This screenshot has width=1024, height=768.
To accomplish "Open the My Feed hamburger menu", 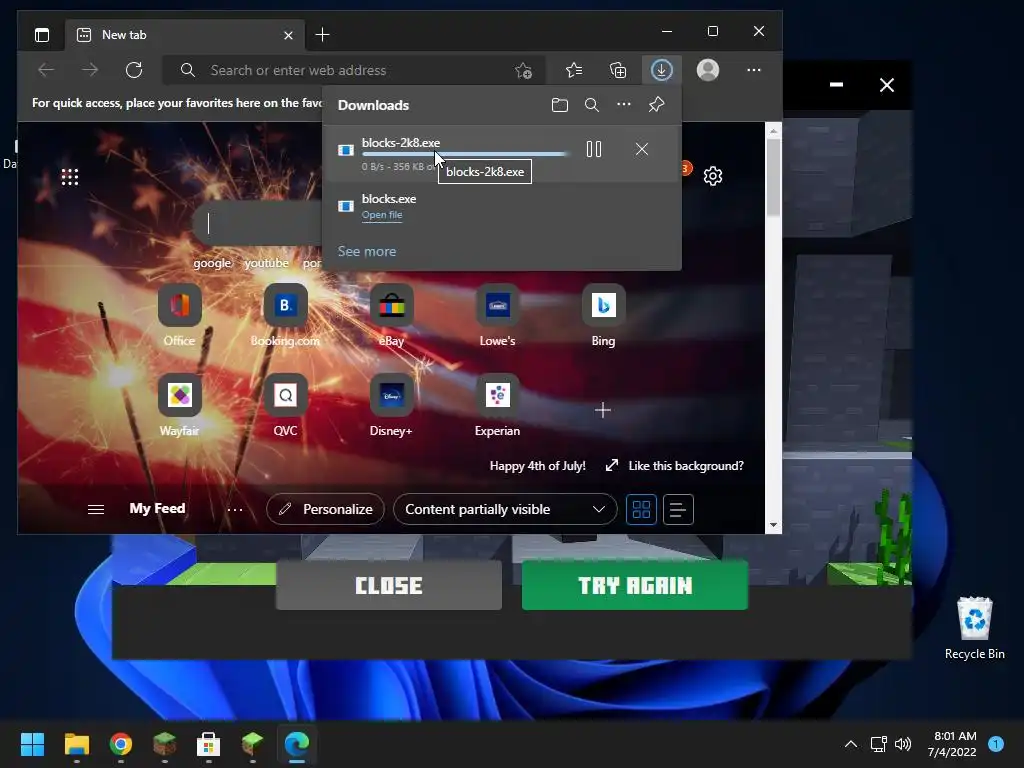I will click(96, 509).
